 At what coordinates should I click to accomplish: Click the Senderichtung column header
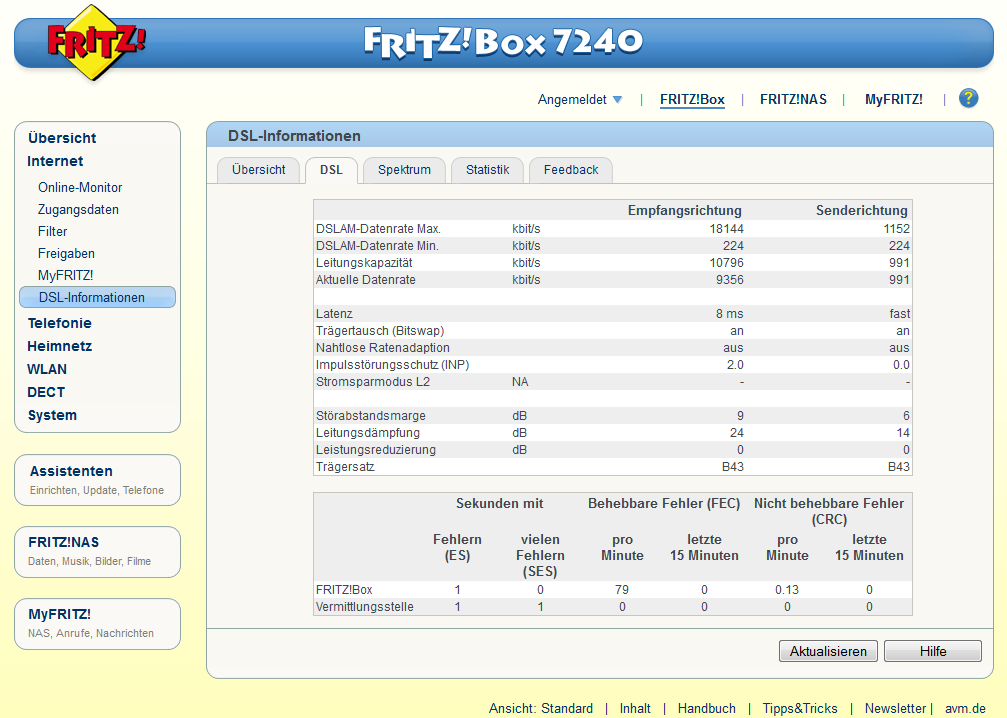pyautogui.click(x=861, y=211)
